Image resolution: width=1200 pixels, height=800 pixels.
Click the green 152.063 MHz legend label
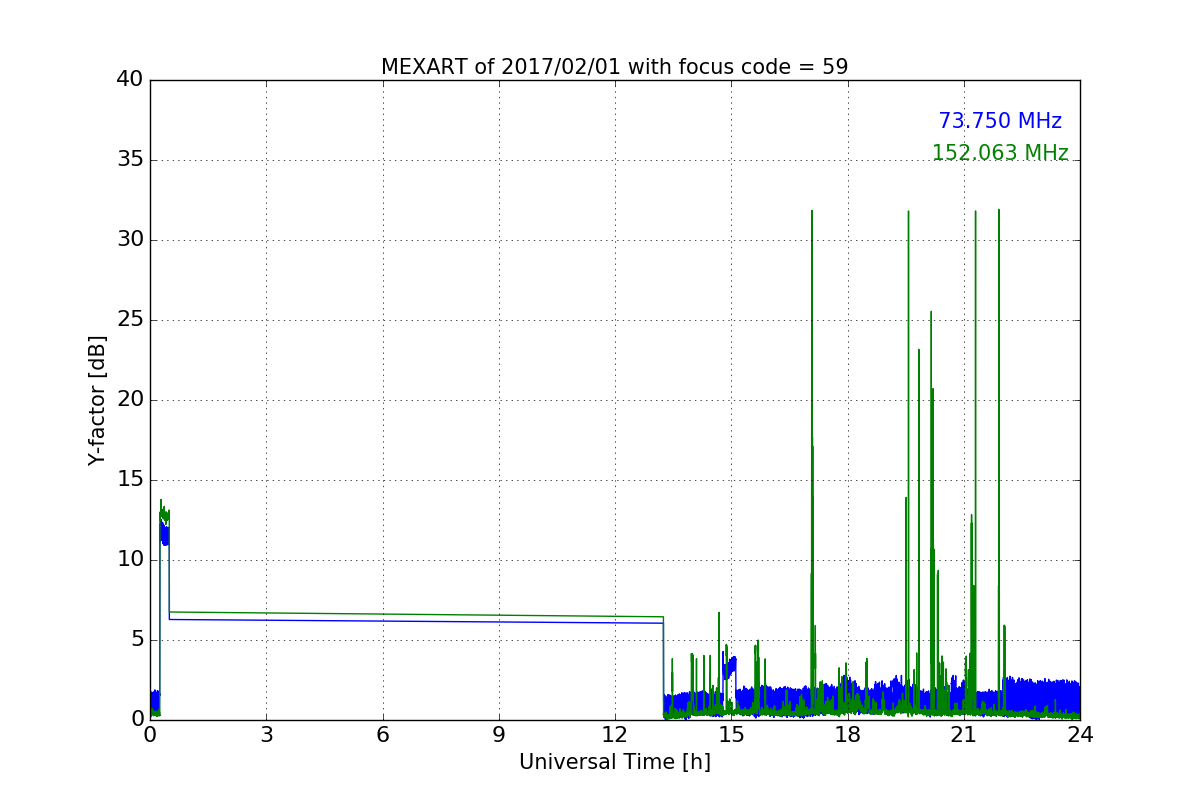coord(1000,153)
